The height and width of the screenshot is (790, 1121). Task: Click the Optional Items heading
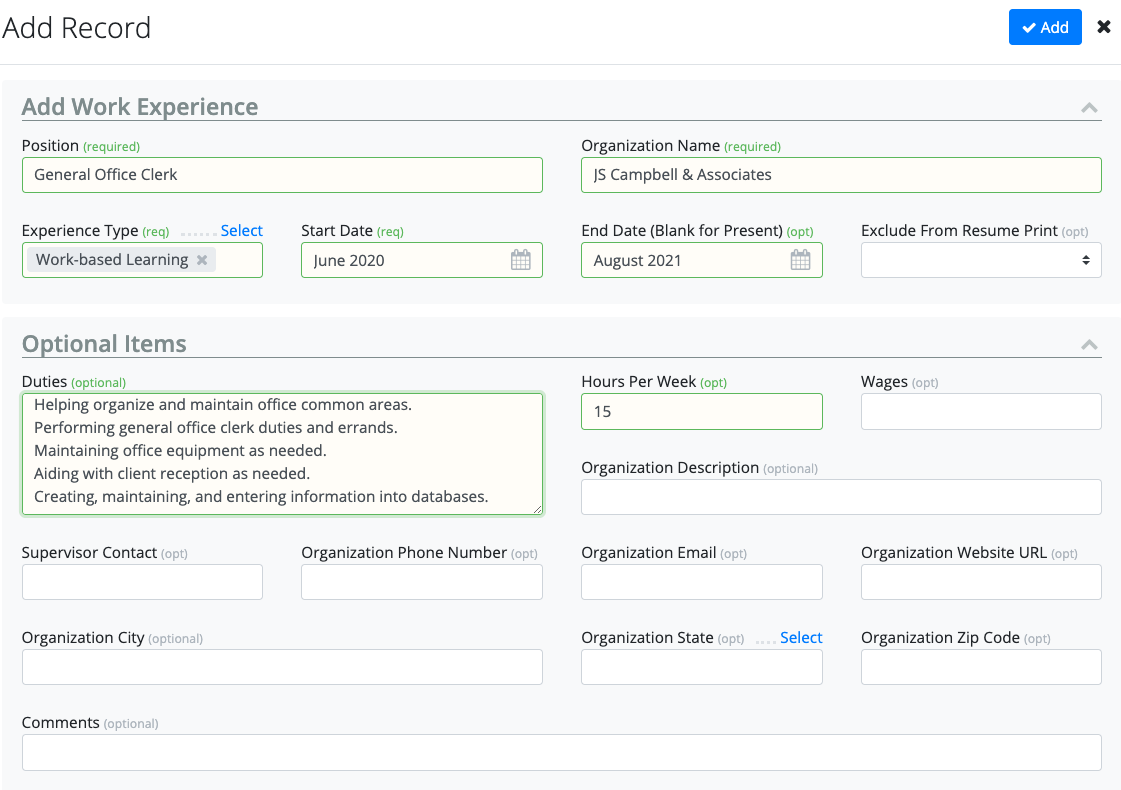104,344
